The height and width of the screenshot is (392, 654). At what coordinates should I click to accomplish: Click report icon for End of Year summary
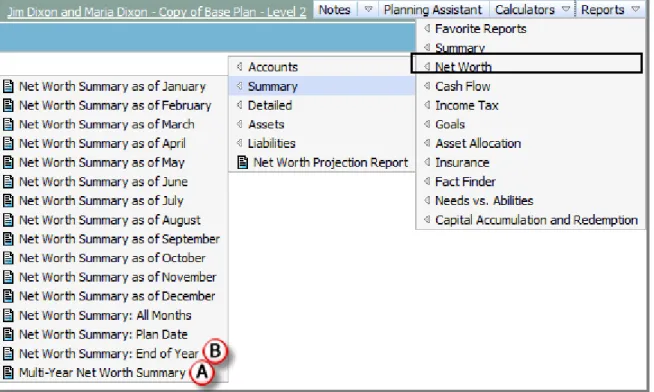pyautogui.click(x=8, y=354)
